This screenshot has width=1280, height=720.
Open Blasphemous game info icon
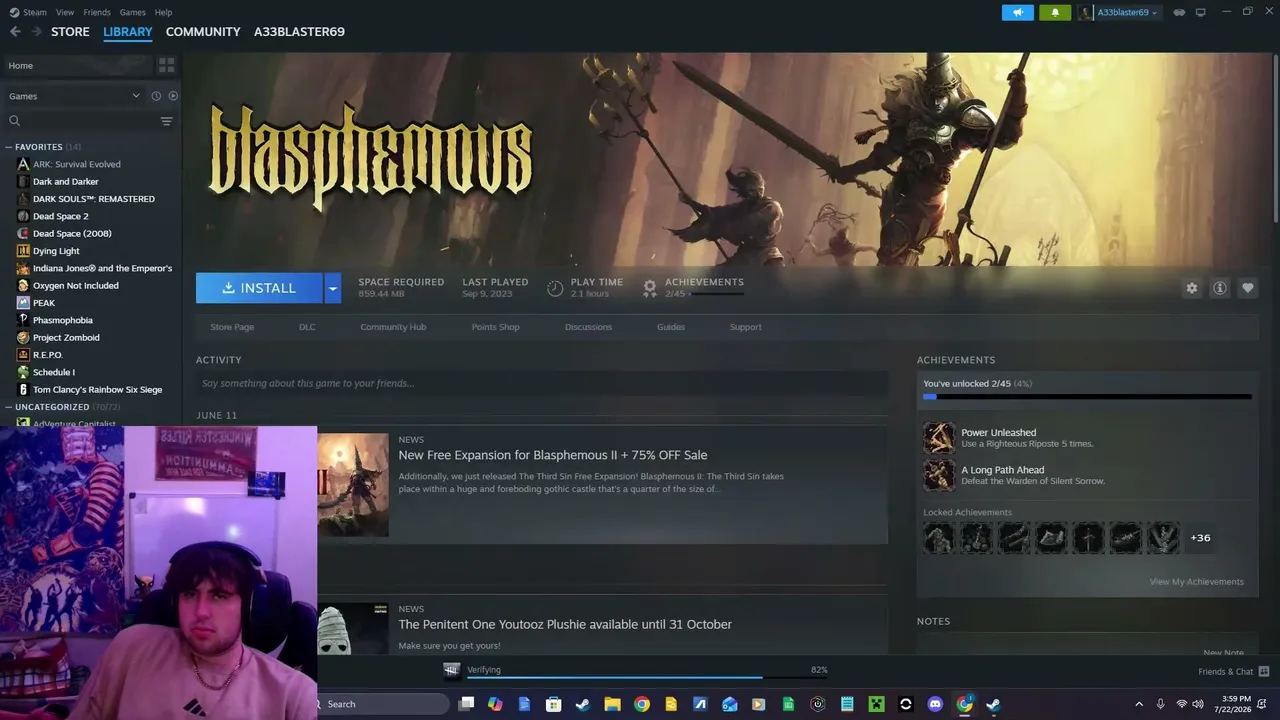tap(1220, 288)
